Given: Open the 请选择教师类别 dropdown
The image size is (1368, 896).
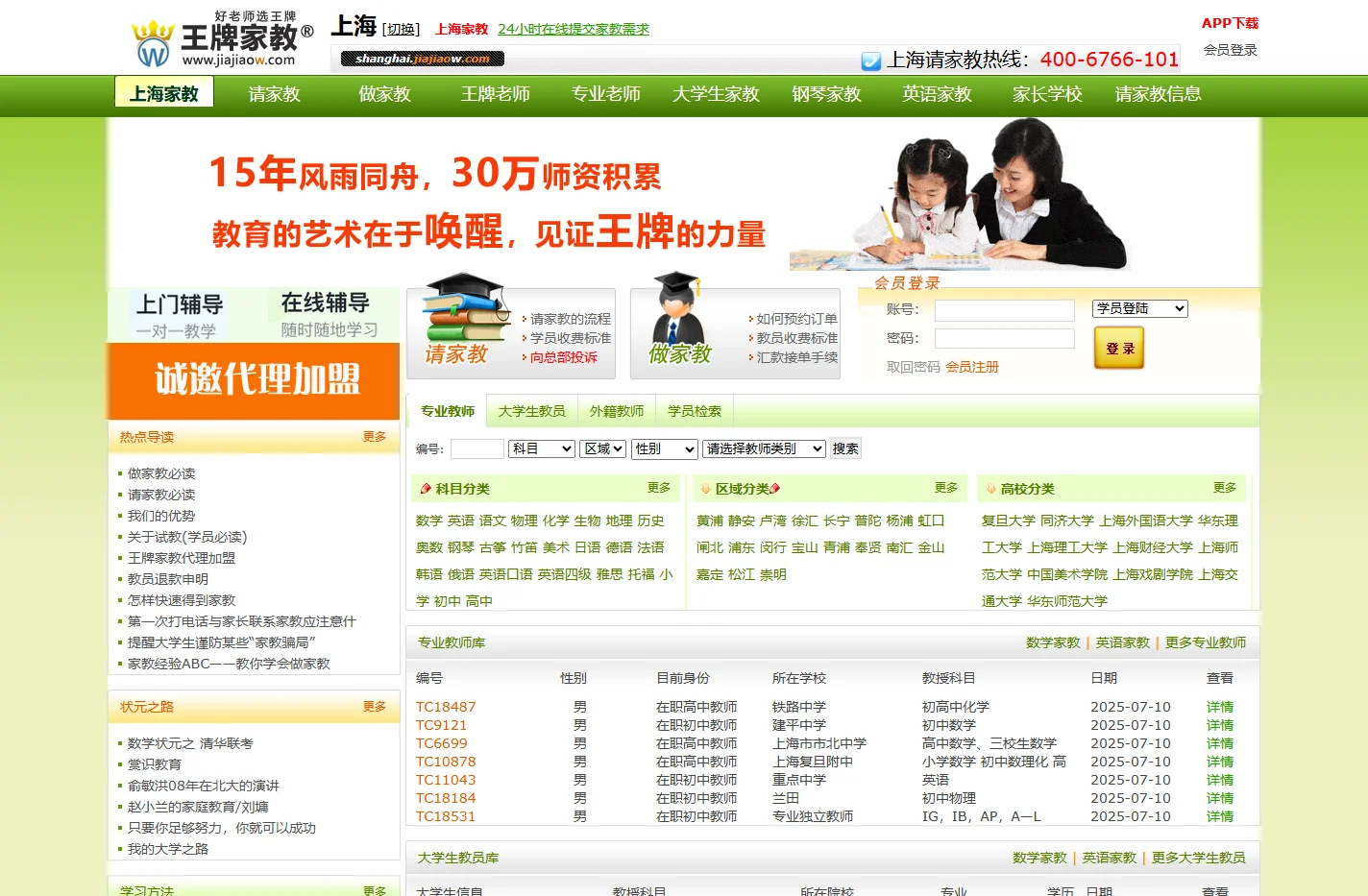Looking at the screenshot, I should coord(764,448).
